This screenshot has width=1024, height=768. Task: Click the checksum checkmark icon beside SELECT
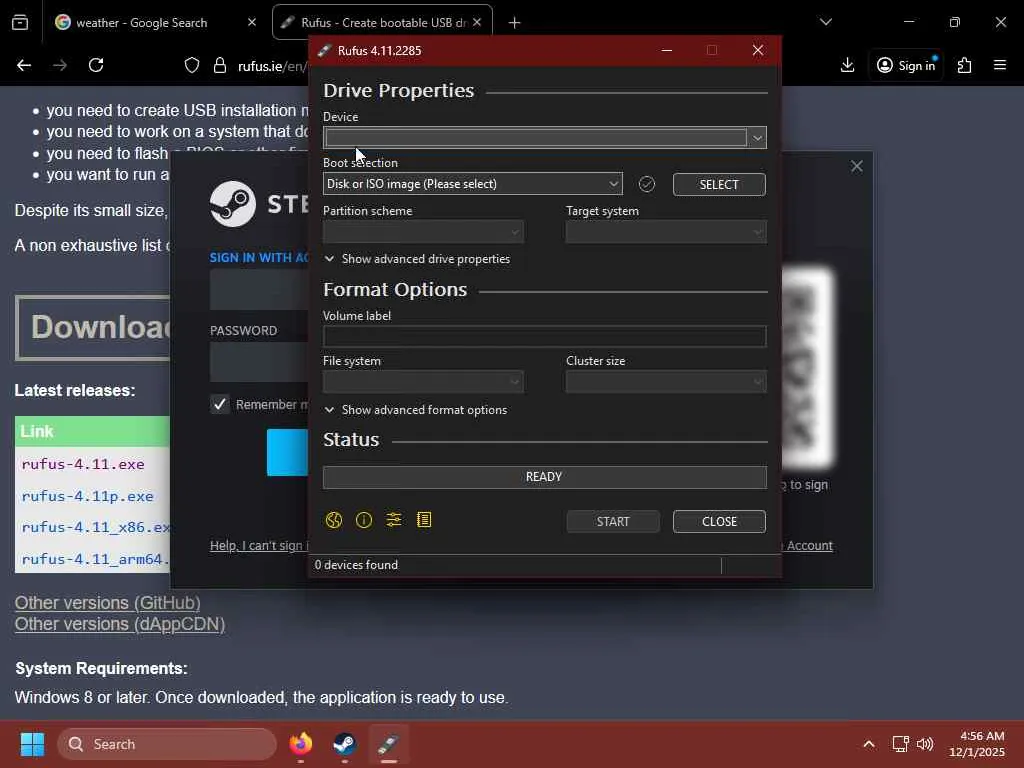(647, 184)
